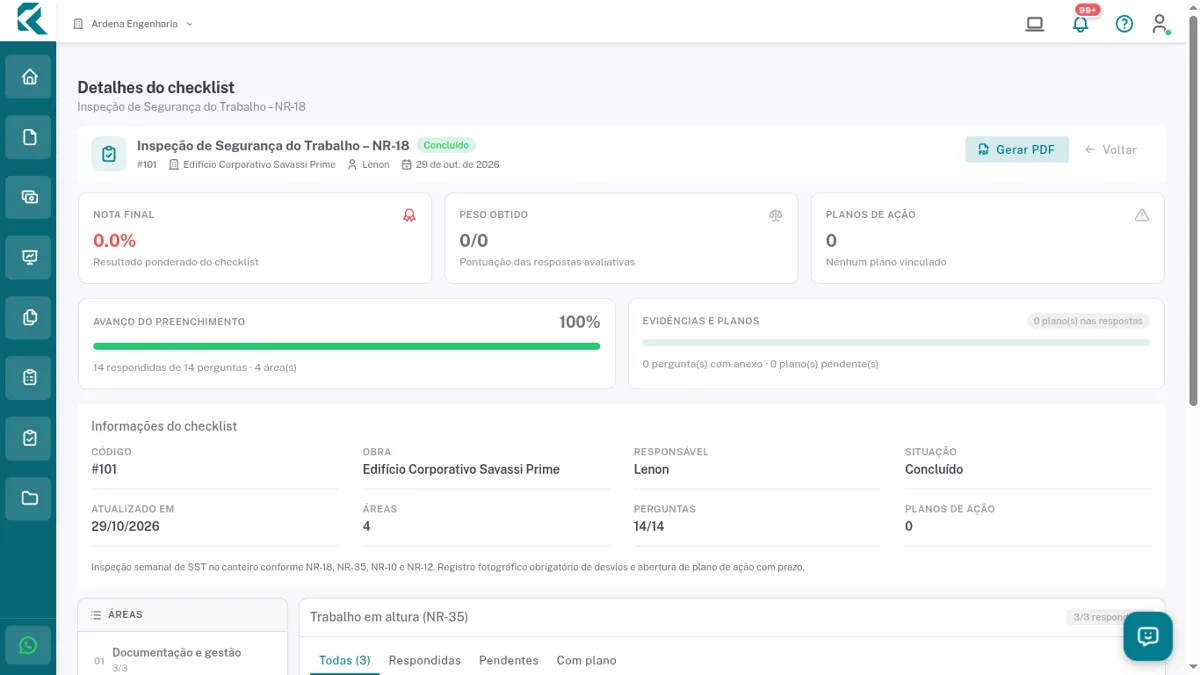Click the green fill progress bar

point(347,346)
